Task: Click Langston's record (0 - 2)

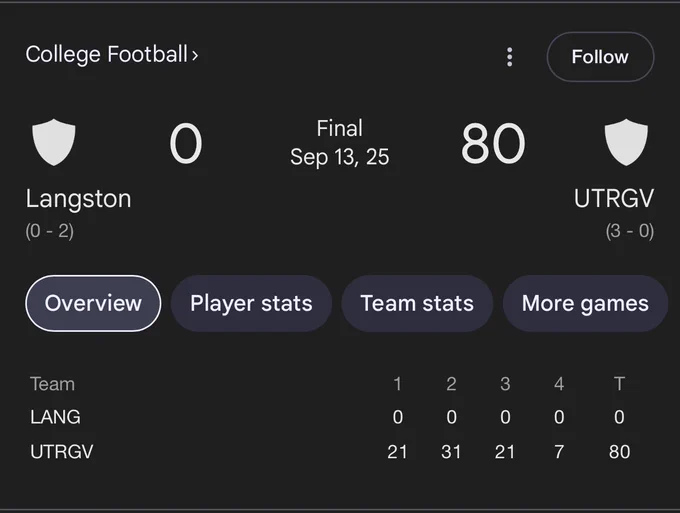Action: click(49, 231)
